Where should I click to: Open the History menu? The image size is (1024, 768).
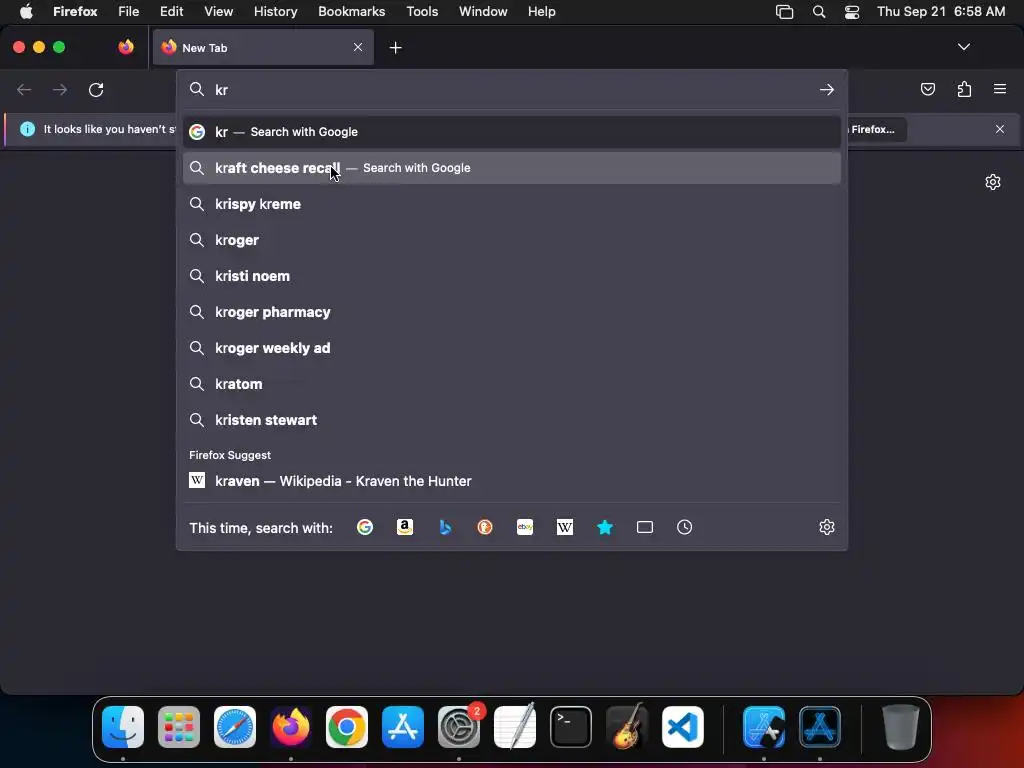[276, 11]
